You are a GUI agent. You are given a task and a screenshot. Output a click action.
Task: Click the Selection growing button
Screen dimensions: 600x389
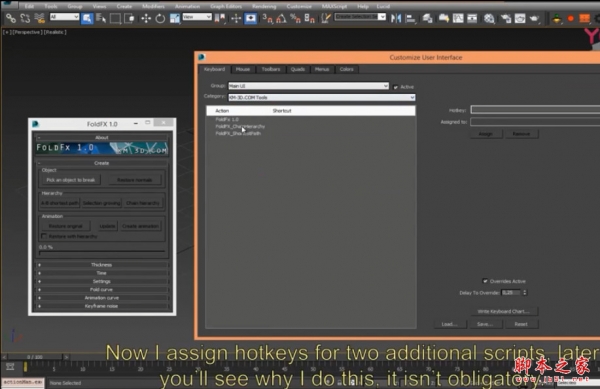(101, 203)
